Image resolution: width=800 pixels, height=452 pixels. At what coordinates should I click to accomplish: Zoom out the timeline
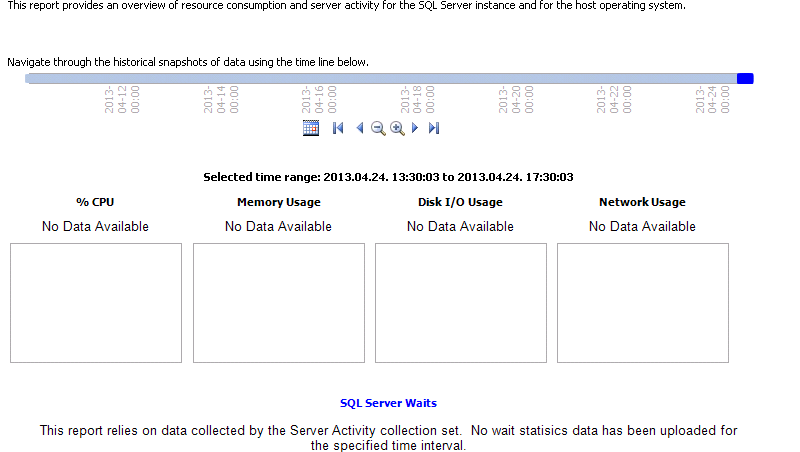click(x=378, y=128)
